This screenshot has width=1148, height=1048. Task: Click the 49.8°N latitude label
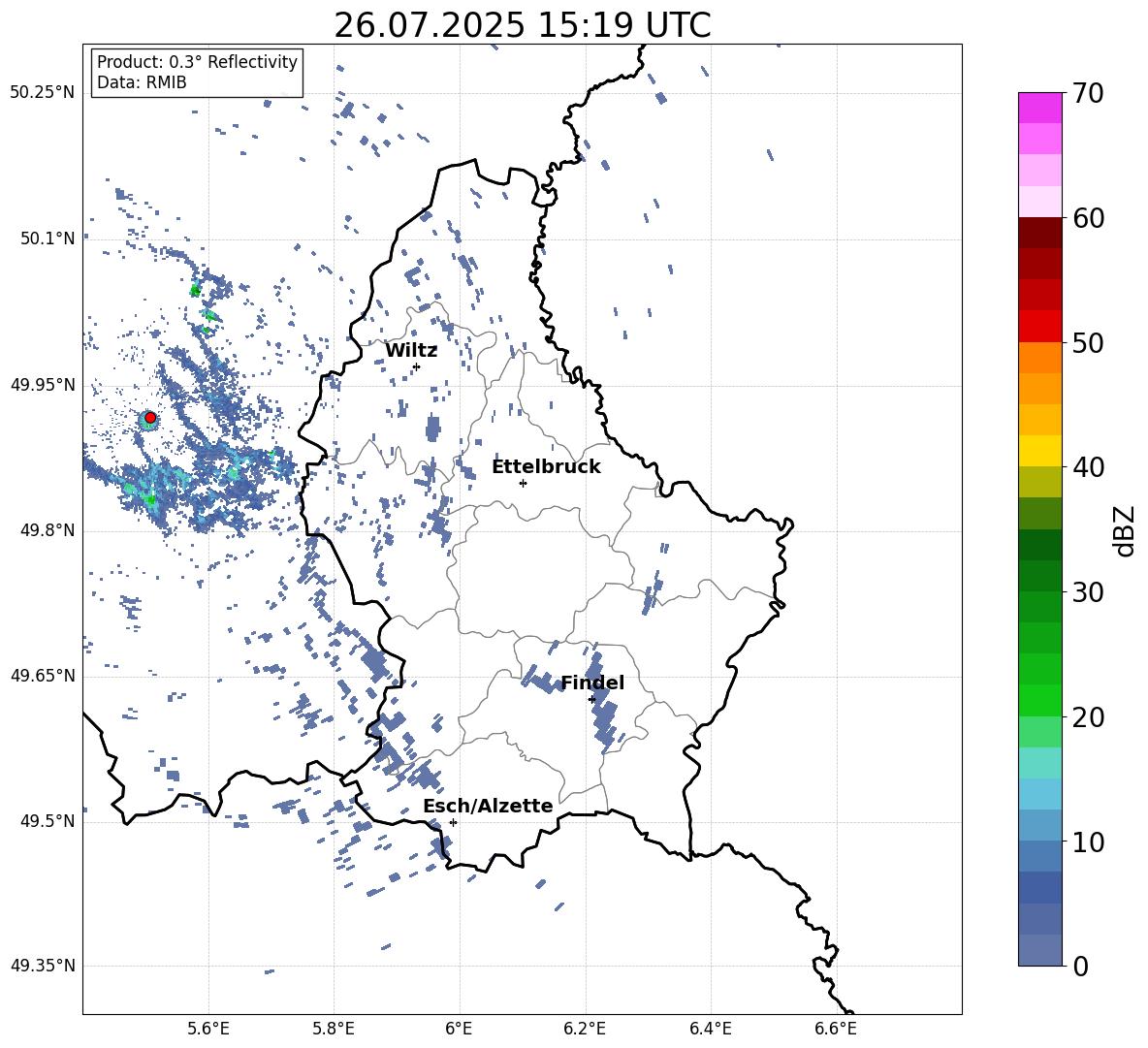tap(48, 530)
